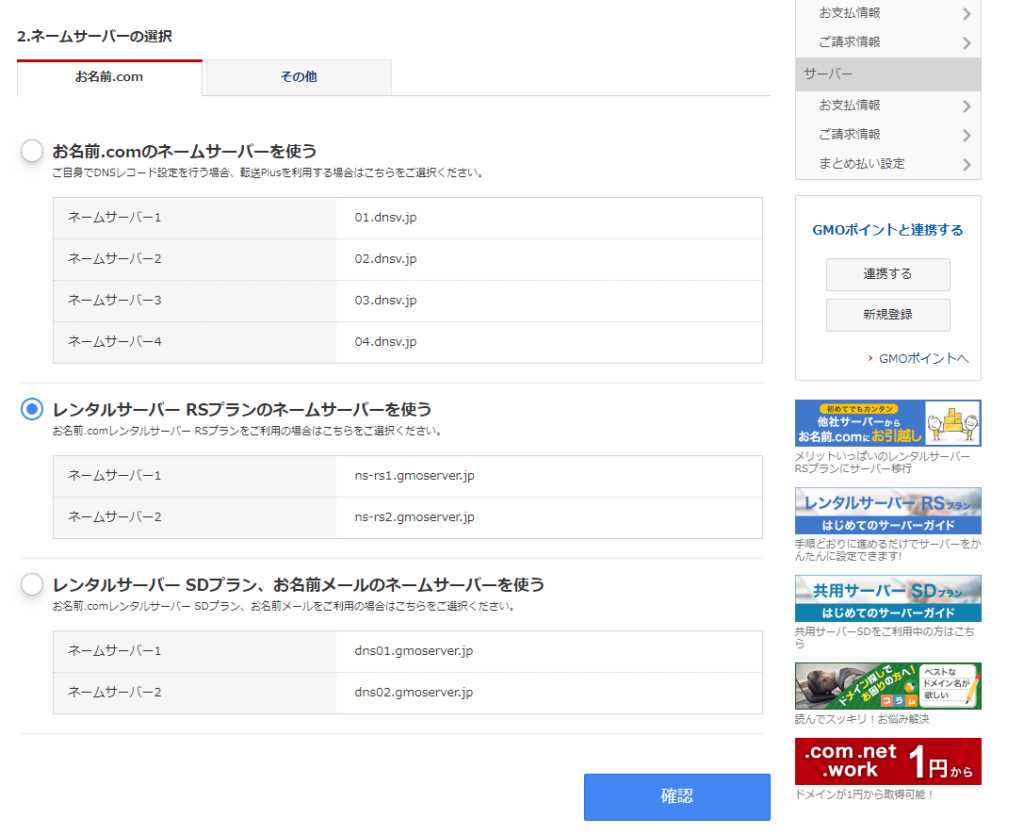Click the domain search コラム banner
1024x834 pixels.
[888, 685]
